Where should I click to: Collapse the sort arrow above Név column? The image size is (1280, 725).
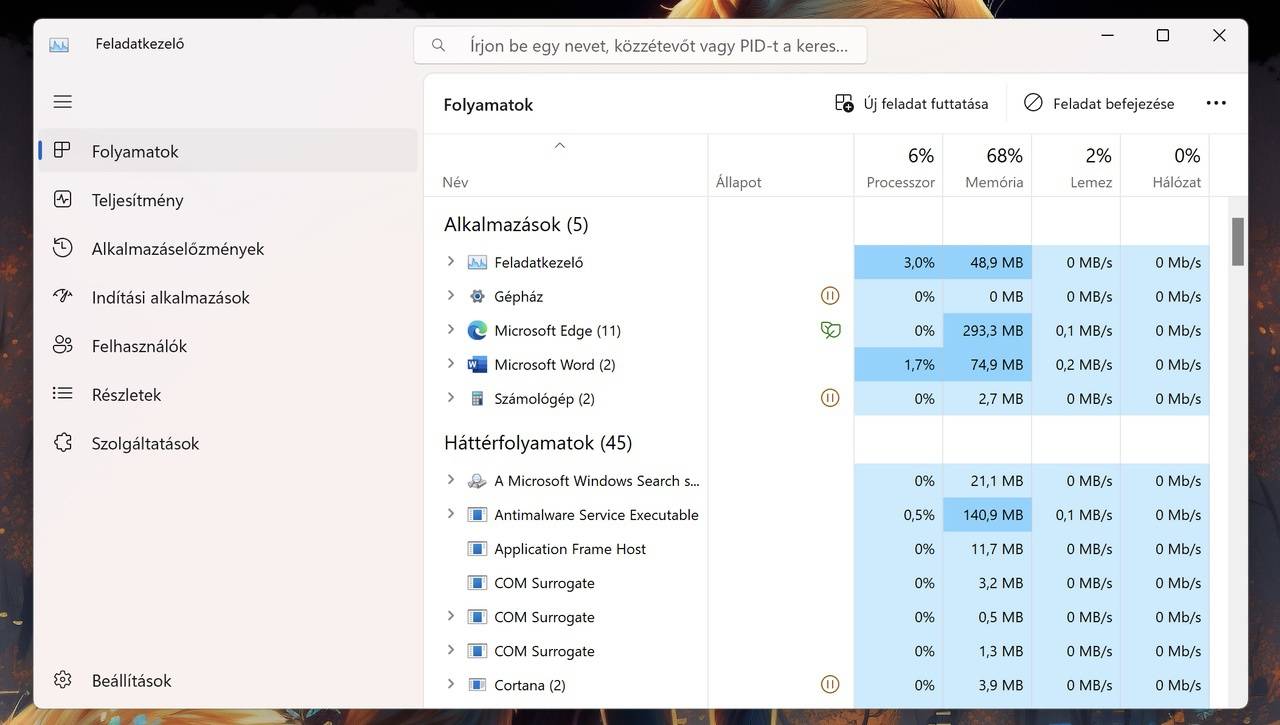pos(560,145)
